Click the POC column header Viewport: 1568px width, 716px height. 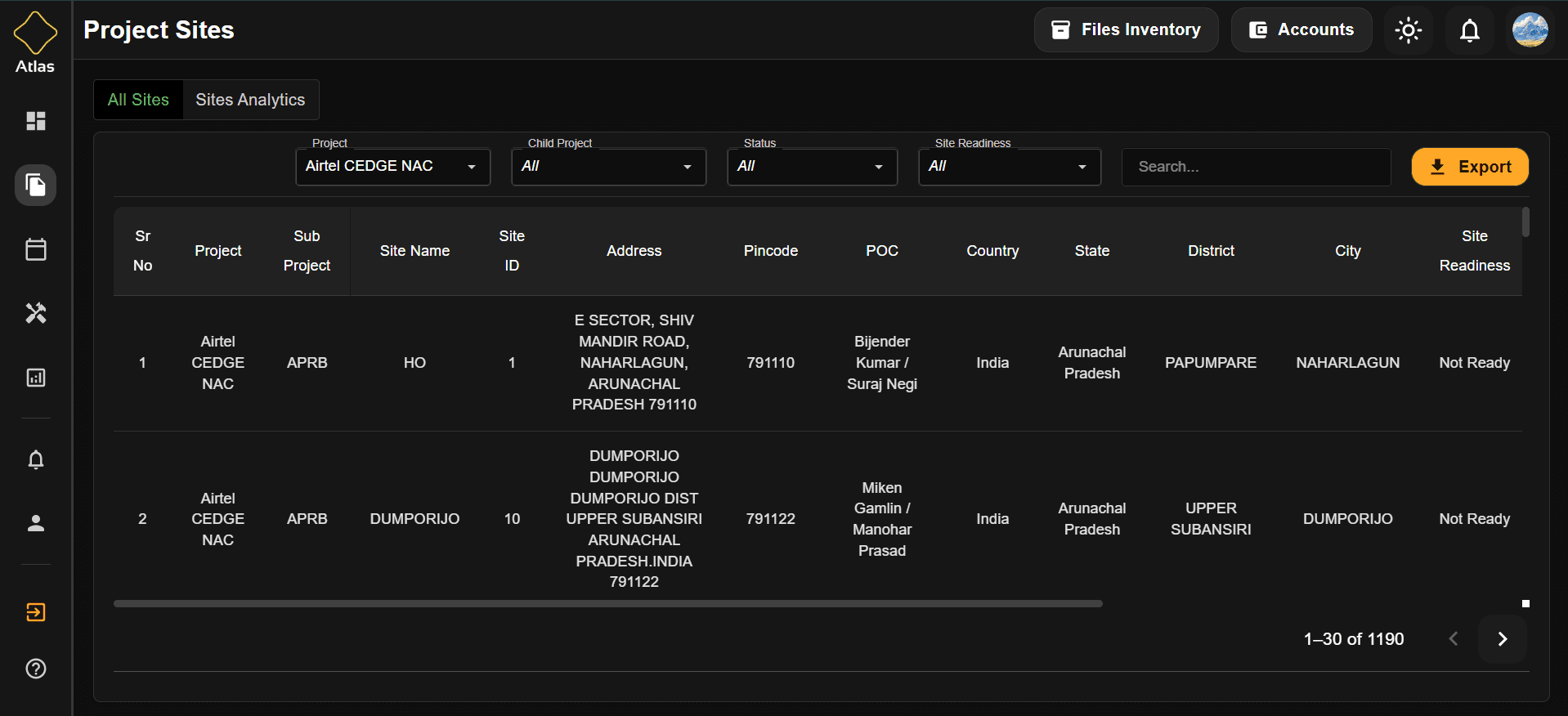point(881,251)
